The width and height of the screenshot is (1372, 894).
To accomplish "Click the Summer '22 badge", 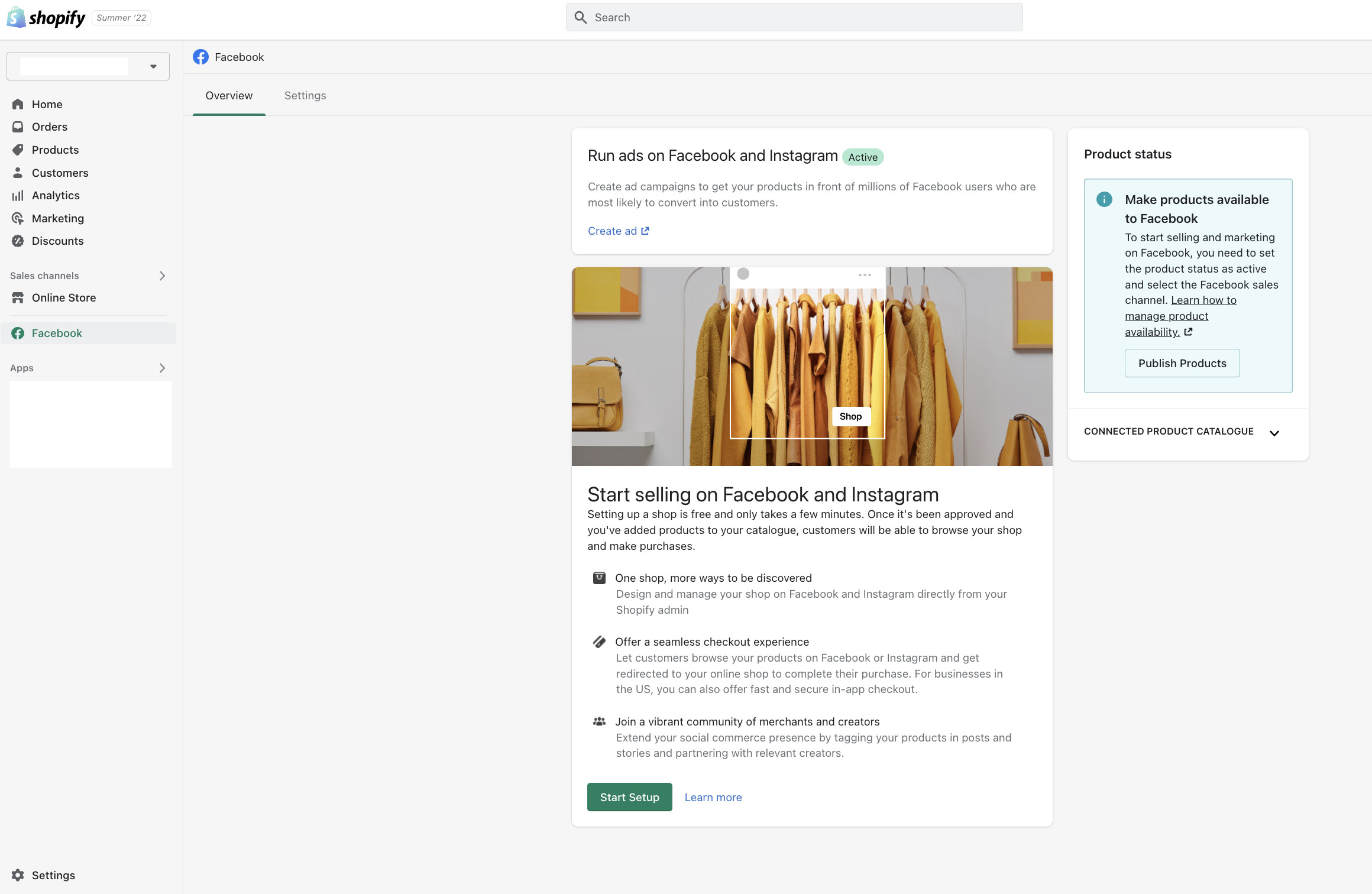I will [121, 18].
